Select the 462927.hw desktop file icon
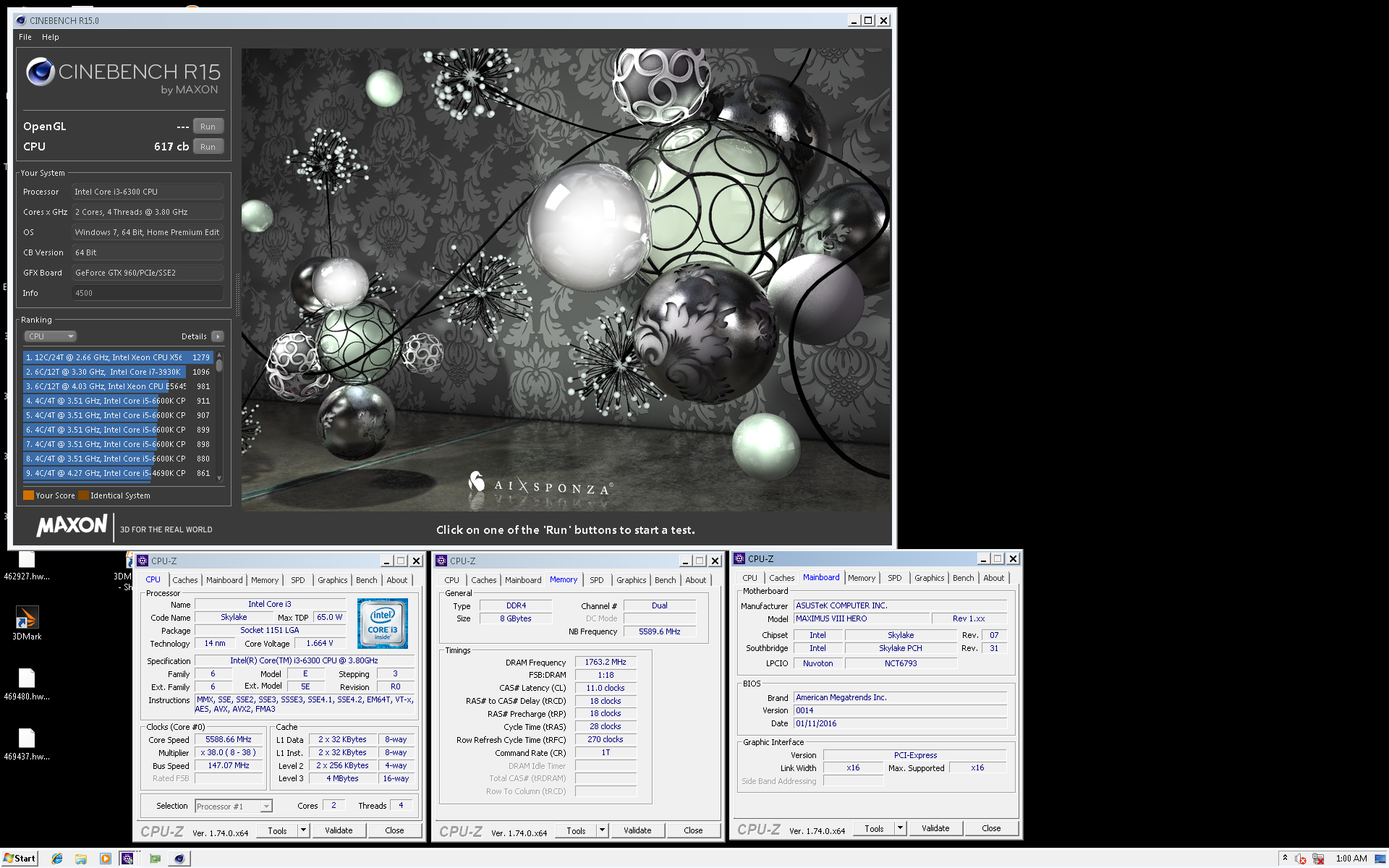The width and height of the screenshot is (1389, 868). pos(27,566)
